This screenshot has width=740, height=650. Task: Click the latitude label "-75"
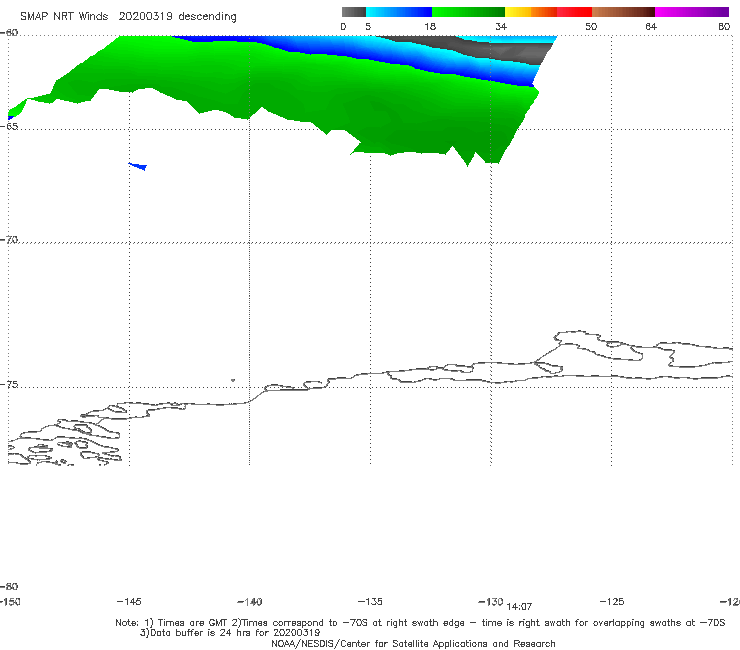pos(9,385)
